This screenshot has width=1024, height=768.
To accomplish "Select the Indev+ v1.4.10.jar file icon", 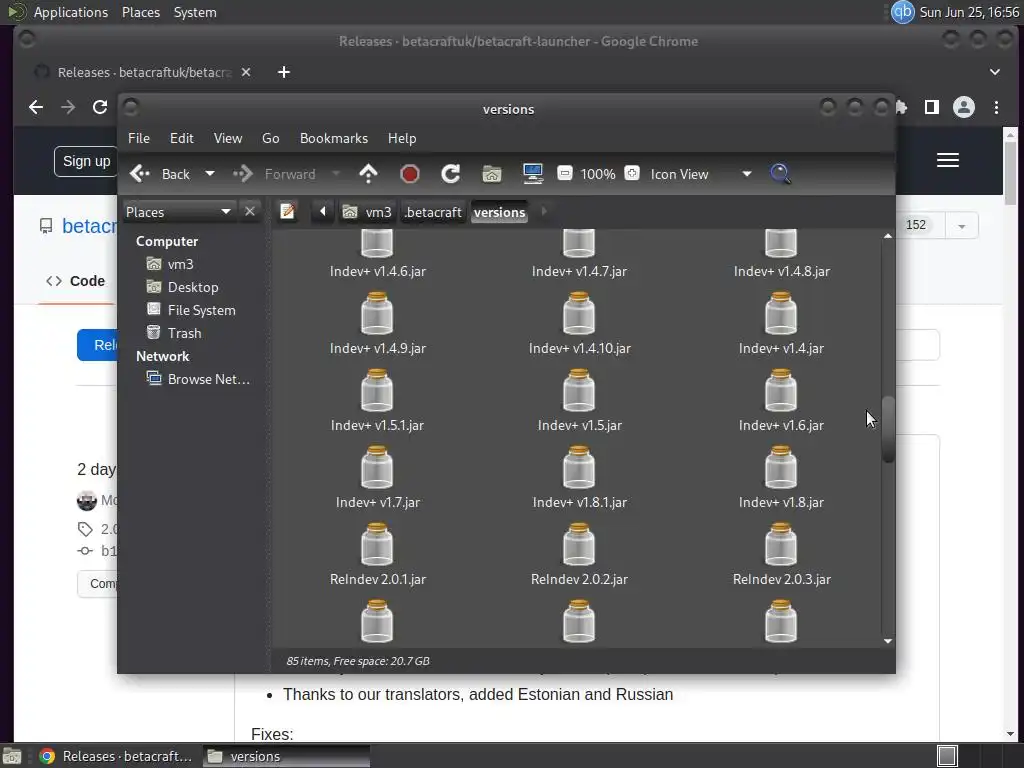I will tap(579, 313).
